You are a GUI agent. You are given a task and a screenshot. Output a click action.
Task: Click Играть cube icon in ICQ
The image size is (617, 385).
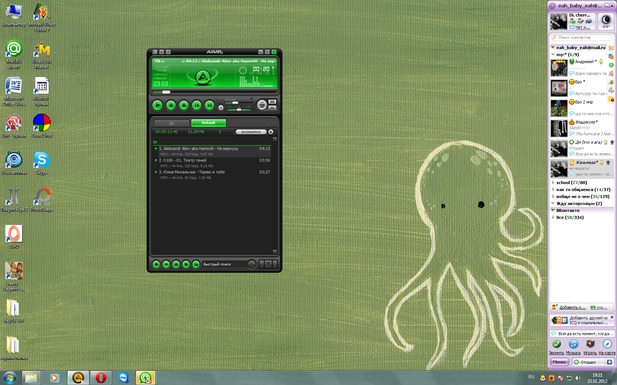point(590,344)
